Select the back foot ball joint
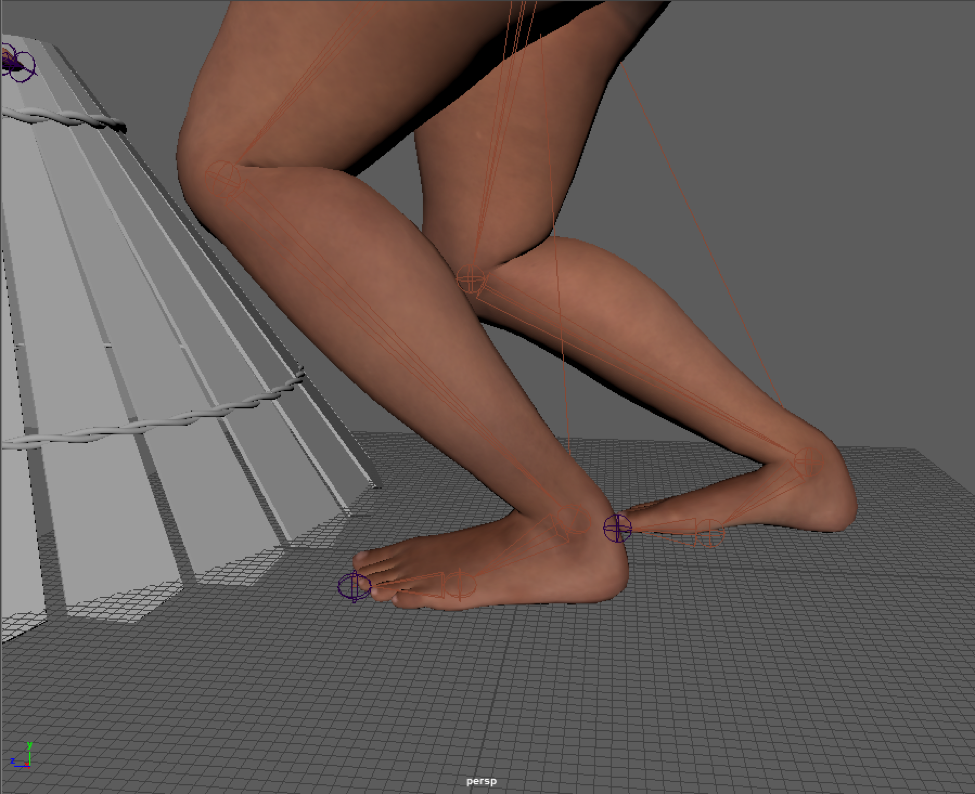The height and width of the screenshot is (794, 975). (709, 533)
